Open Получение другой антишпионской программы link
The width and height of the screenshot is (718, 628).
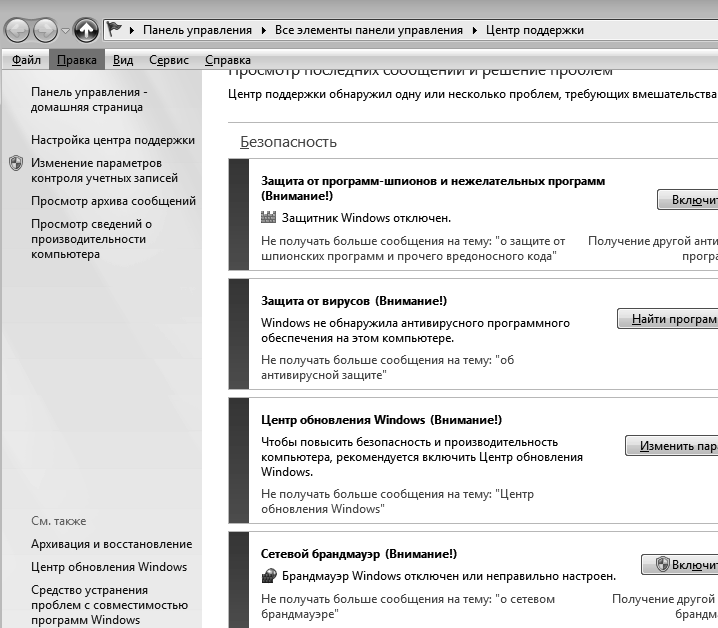653,248
